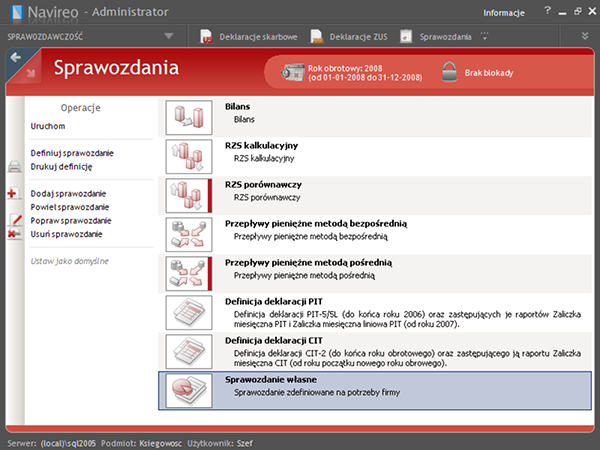
Task: Click the printer icon beside Drukuj definicję
Action: 14,166
